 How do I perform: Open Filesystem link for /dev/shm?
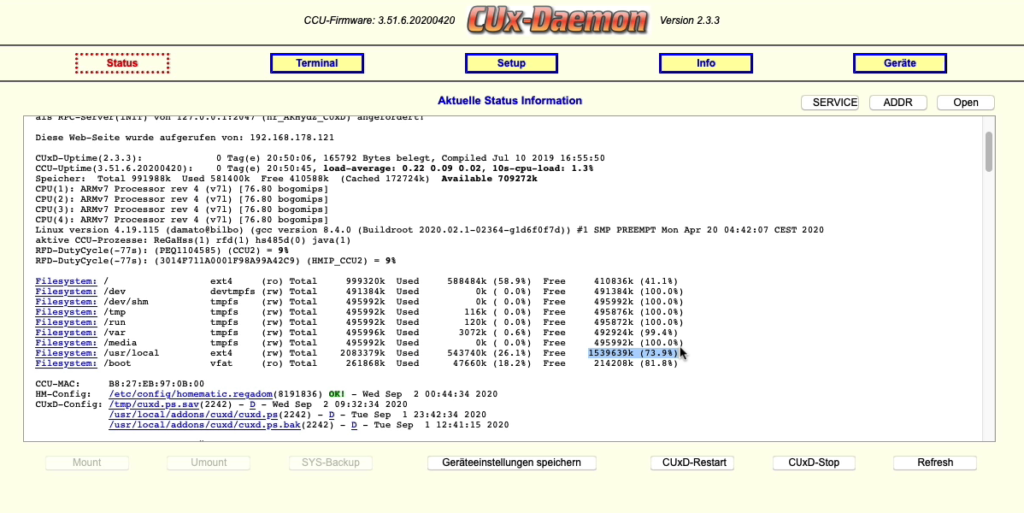tap(66, 302)
